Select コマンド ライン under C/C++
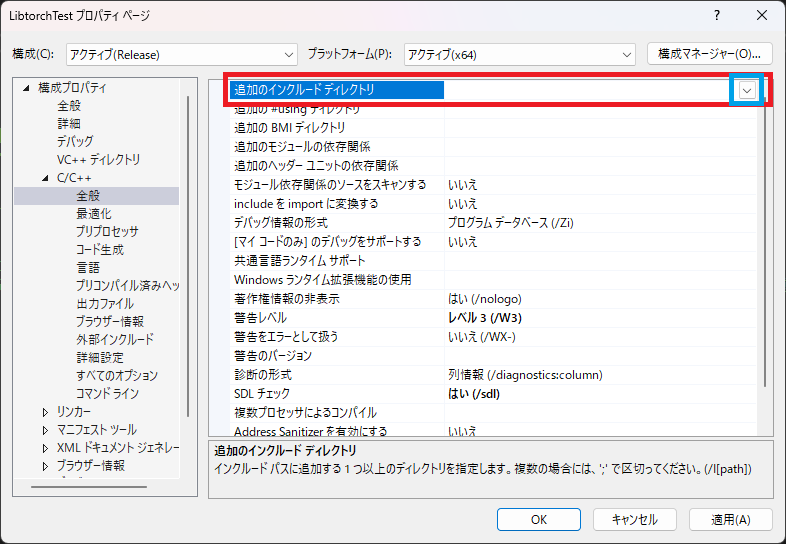The image size is (786, 544). (x=107, y=394)
